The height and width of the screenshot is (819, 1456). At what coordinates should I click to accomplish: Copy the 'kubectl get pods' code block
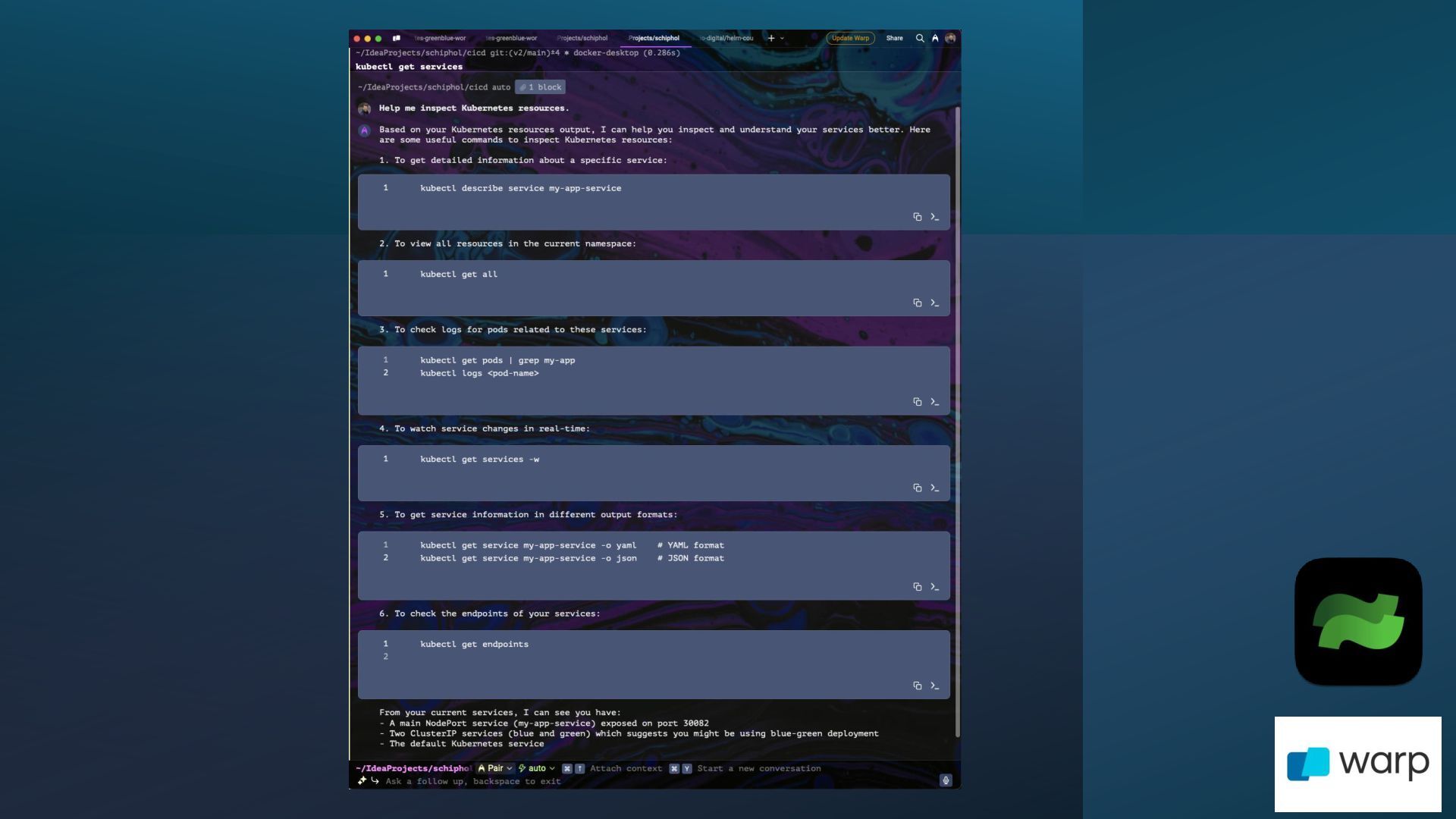click(x=917, y=402)
